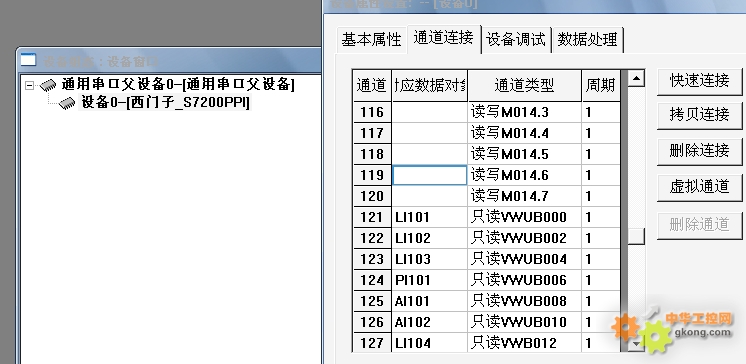The width and height of the screenshot is (746, 364).
Task: Click the 只读VWUB008 channel type cell
Action: [524, 301]
